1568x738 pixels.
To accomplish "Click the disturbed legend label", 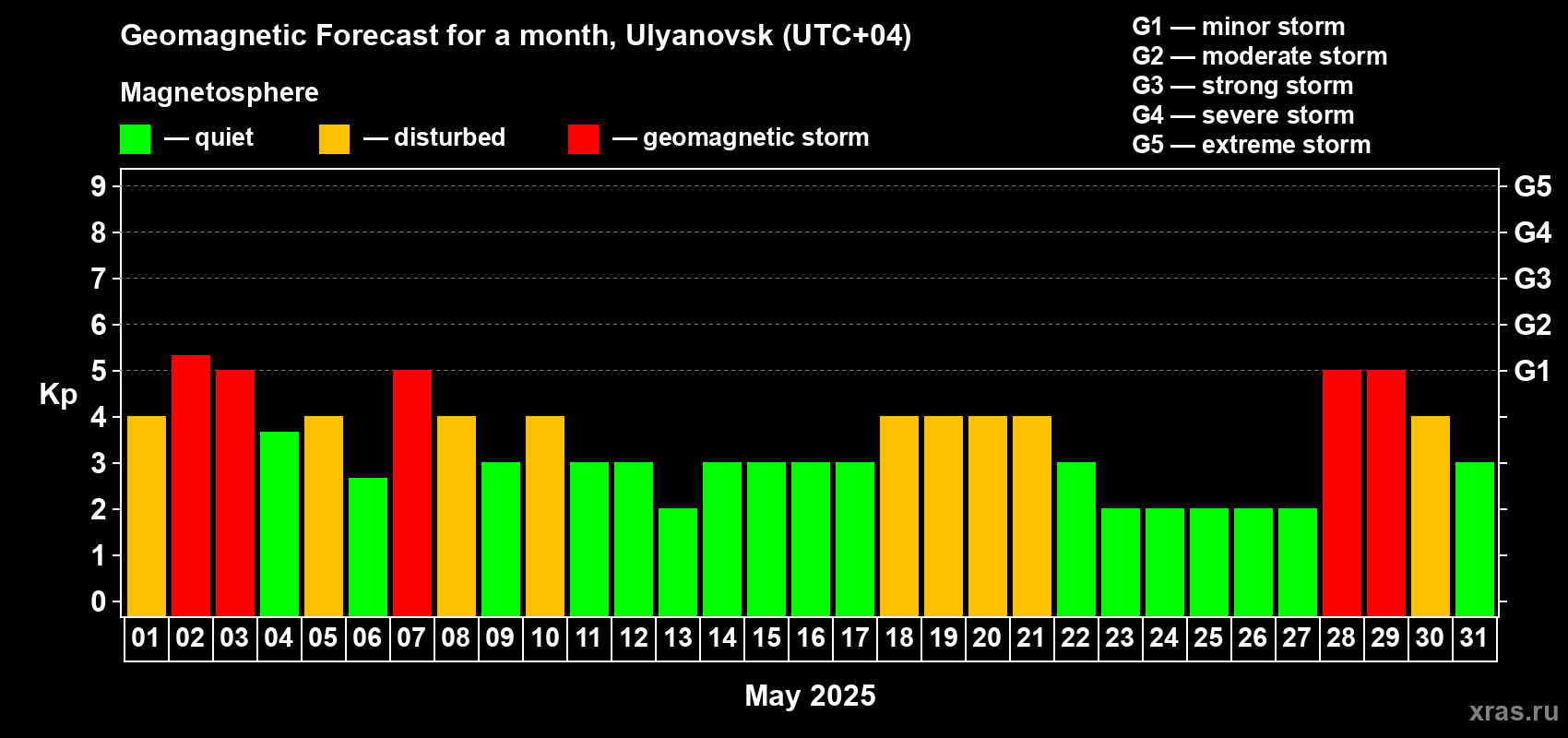I will pos(450,137).
